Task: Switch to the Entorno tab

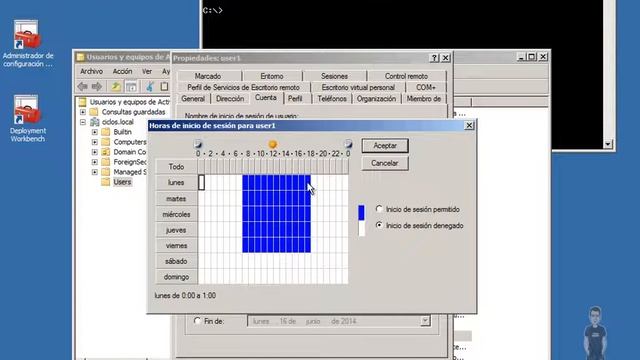Action: pyautogui.click(x=272, y=76)
